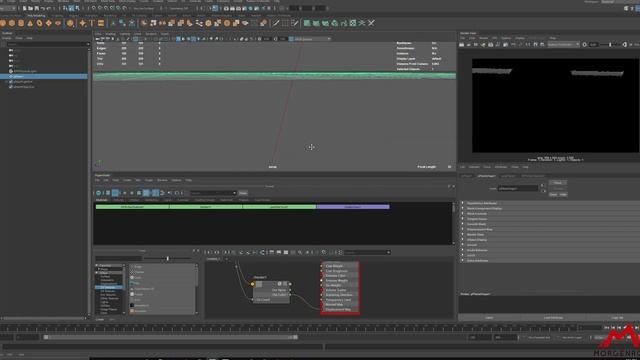Create a polygon disc from the shelf
Screen dimensions: 640x360
pyautogui.click(x=58, y=23)
